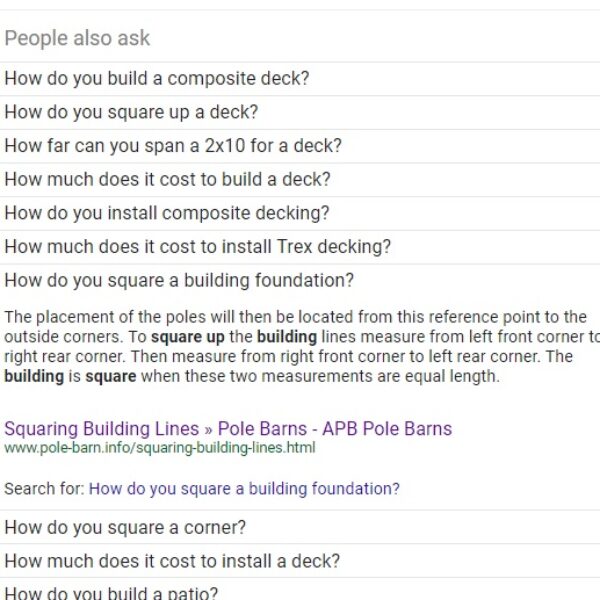Expand 'How do you square a corner?'
The width and height of the screenshot is (600, 600).
(124, 527)
